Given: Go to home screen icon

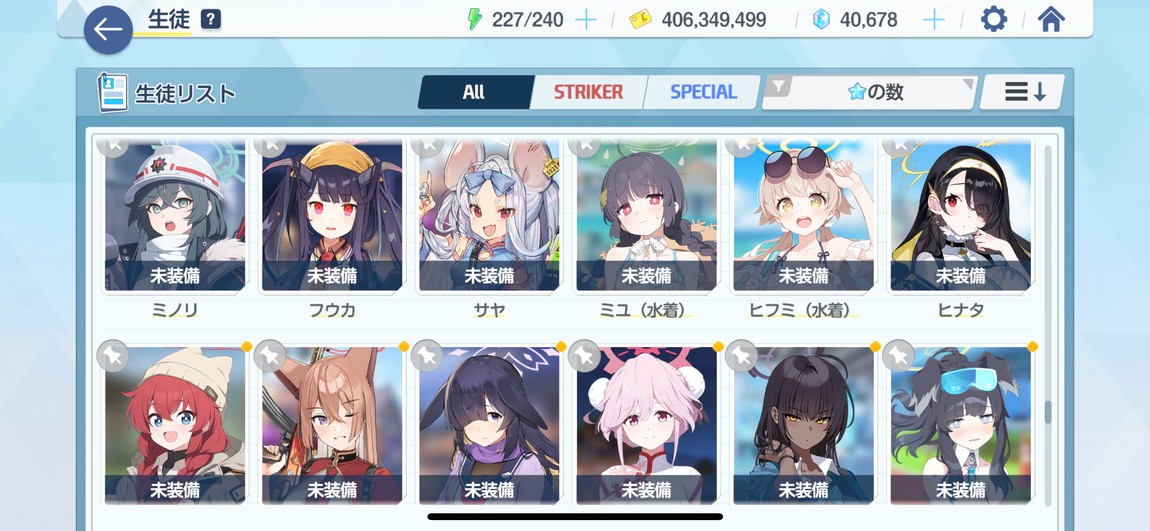Looking at the screenshot, I should (x=1051, y=19).
